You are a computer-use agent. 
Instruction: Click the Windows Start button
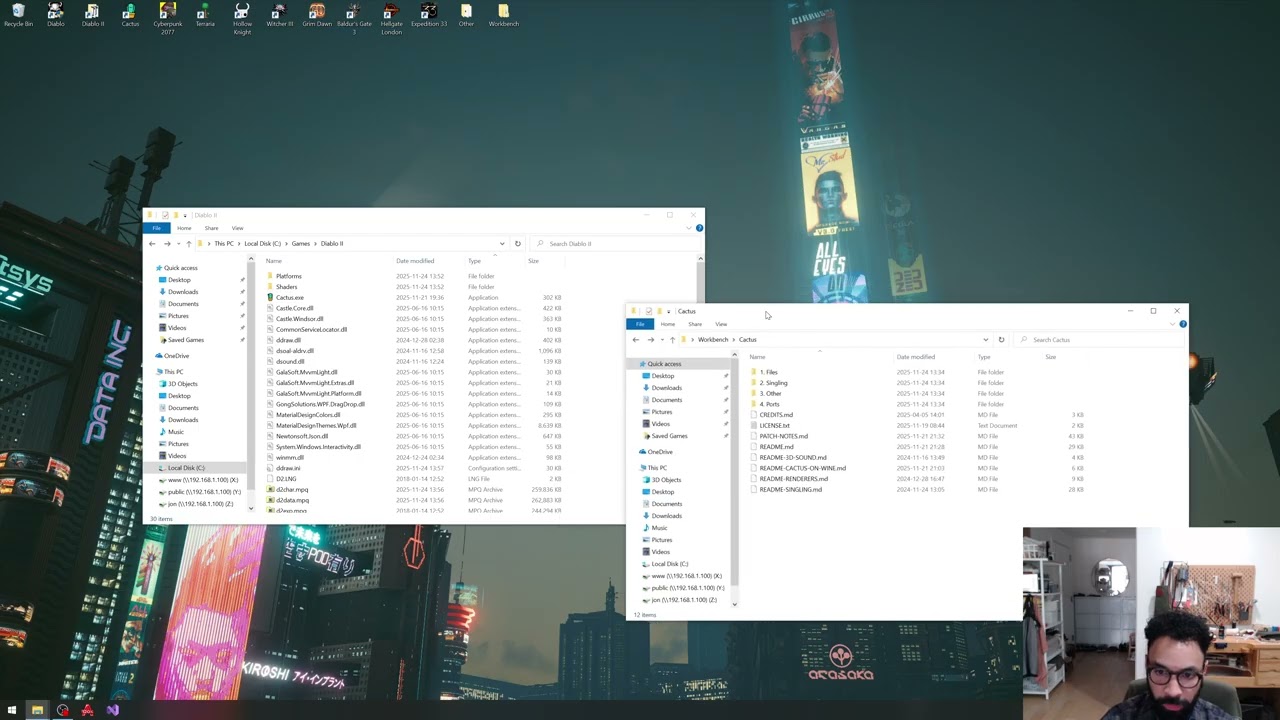pyautogui.click(x=12, y=710)
